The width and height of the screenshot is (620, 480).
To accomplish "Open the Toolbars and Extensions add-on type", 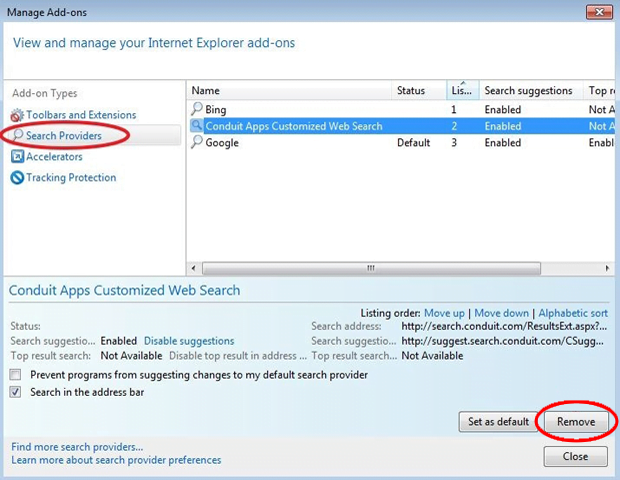I will [81, 115].
